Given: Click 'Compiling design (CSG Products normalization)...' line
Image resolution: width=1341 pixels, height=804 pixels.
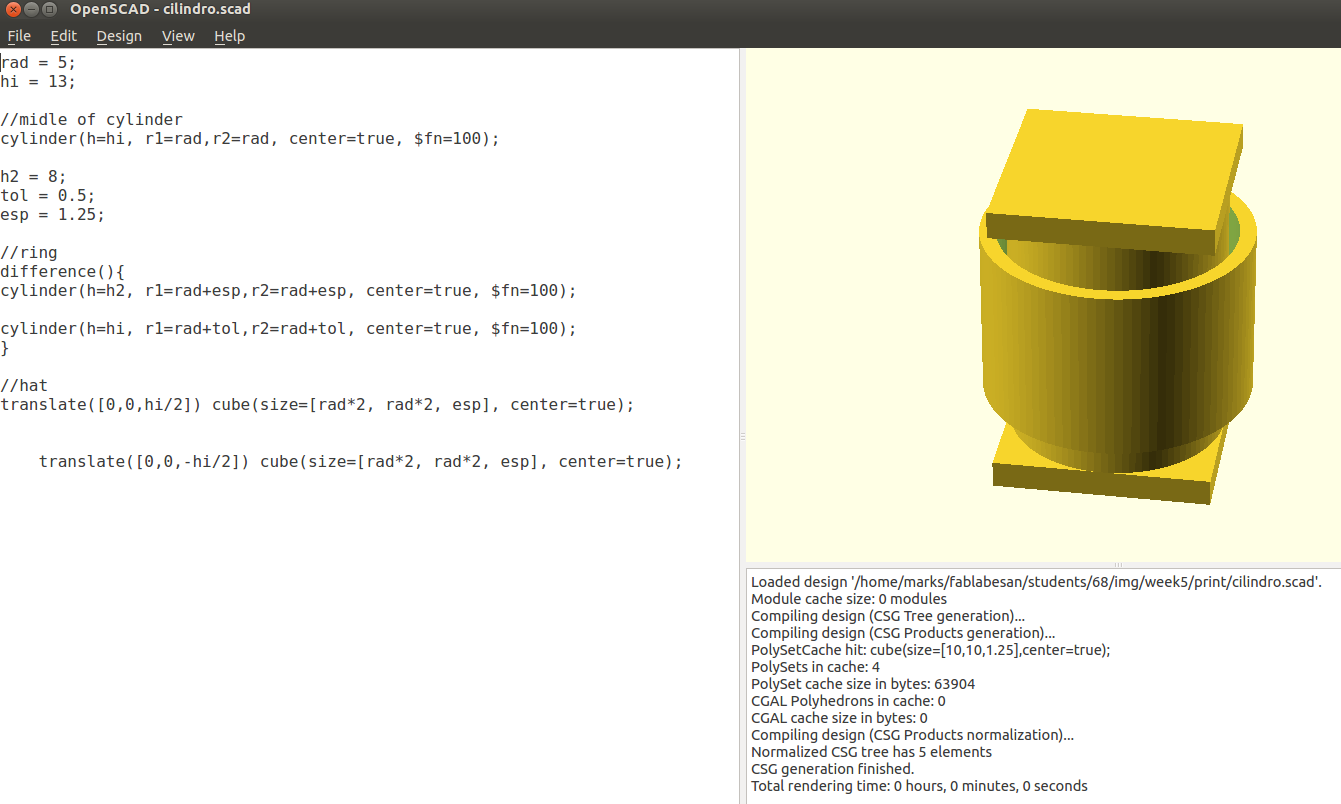Looking at the screenshot, I should click(x=912, y=735).
